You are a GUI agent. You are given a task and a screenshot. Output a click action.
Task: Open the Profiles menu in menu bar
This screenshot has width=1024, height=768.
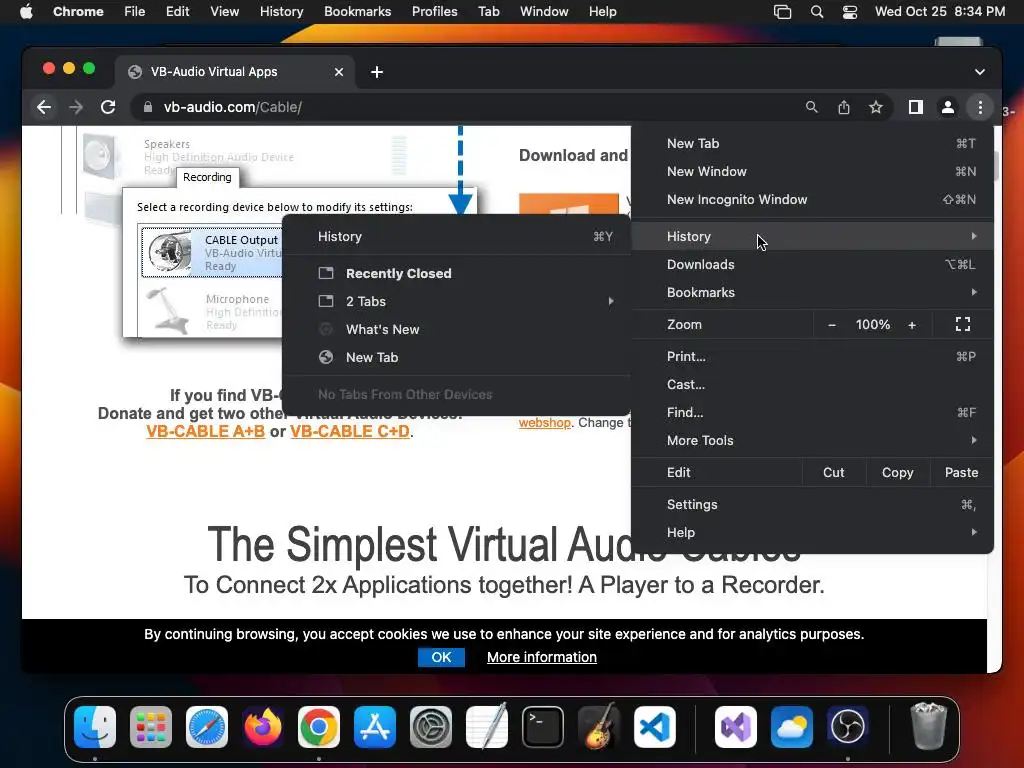(x=434, y=12)
